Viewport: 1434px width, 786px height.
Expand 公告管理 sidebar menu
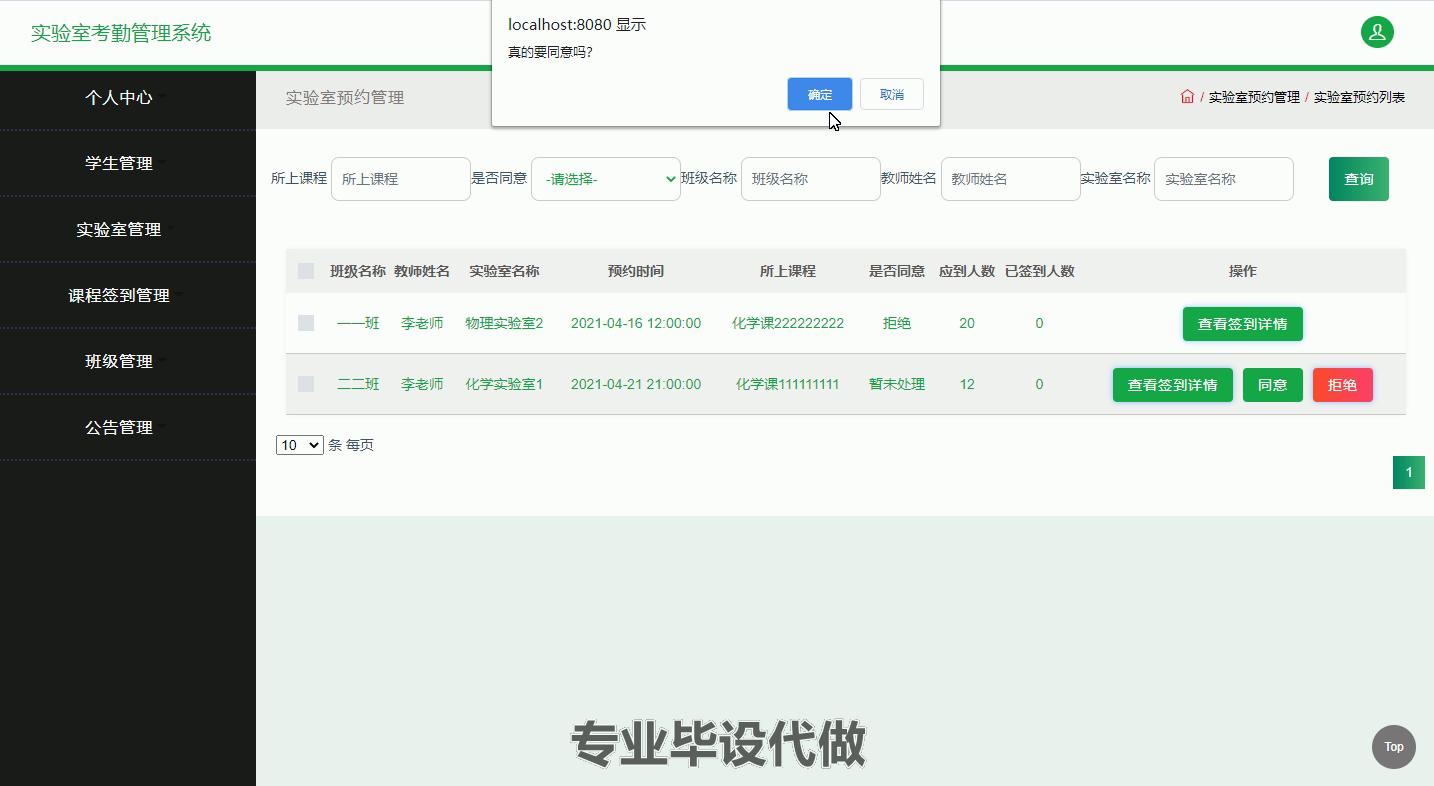pos(128,427)
